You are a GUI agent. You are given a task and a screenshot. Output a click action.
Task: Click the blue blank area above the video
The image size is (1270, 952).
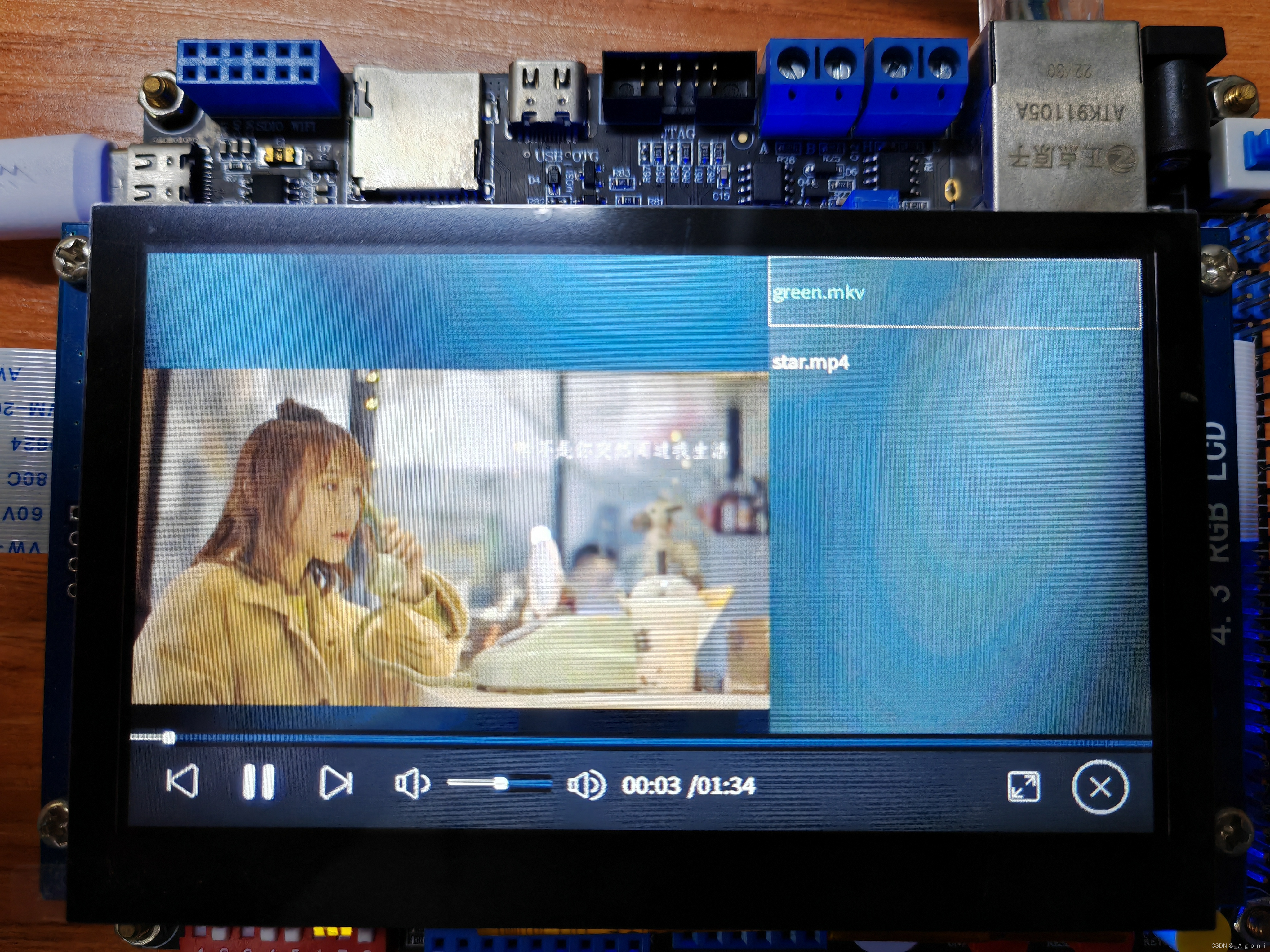[x=456, y=311]
